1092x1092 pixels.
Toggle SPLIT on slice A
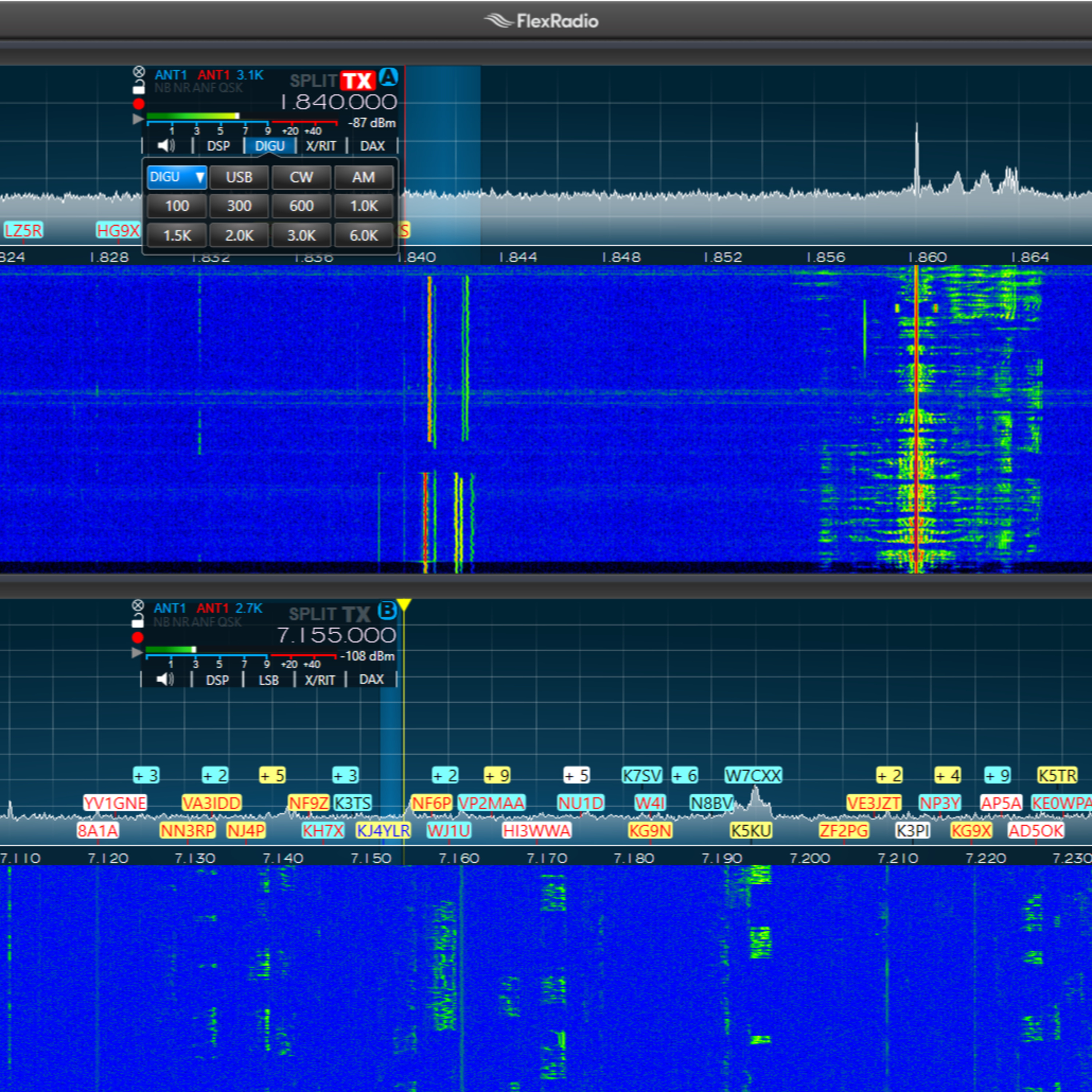tap(313, 81)
